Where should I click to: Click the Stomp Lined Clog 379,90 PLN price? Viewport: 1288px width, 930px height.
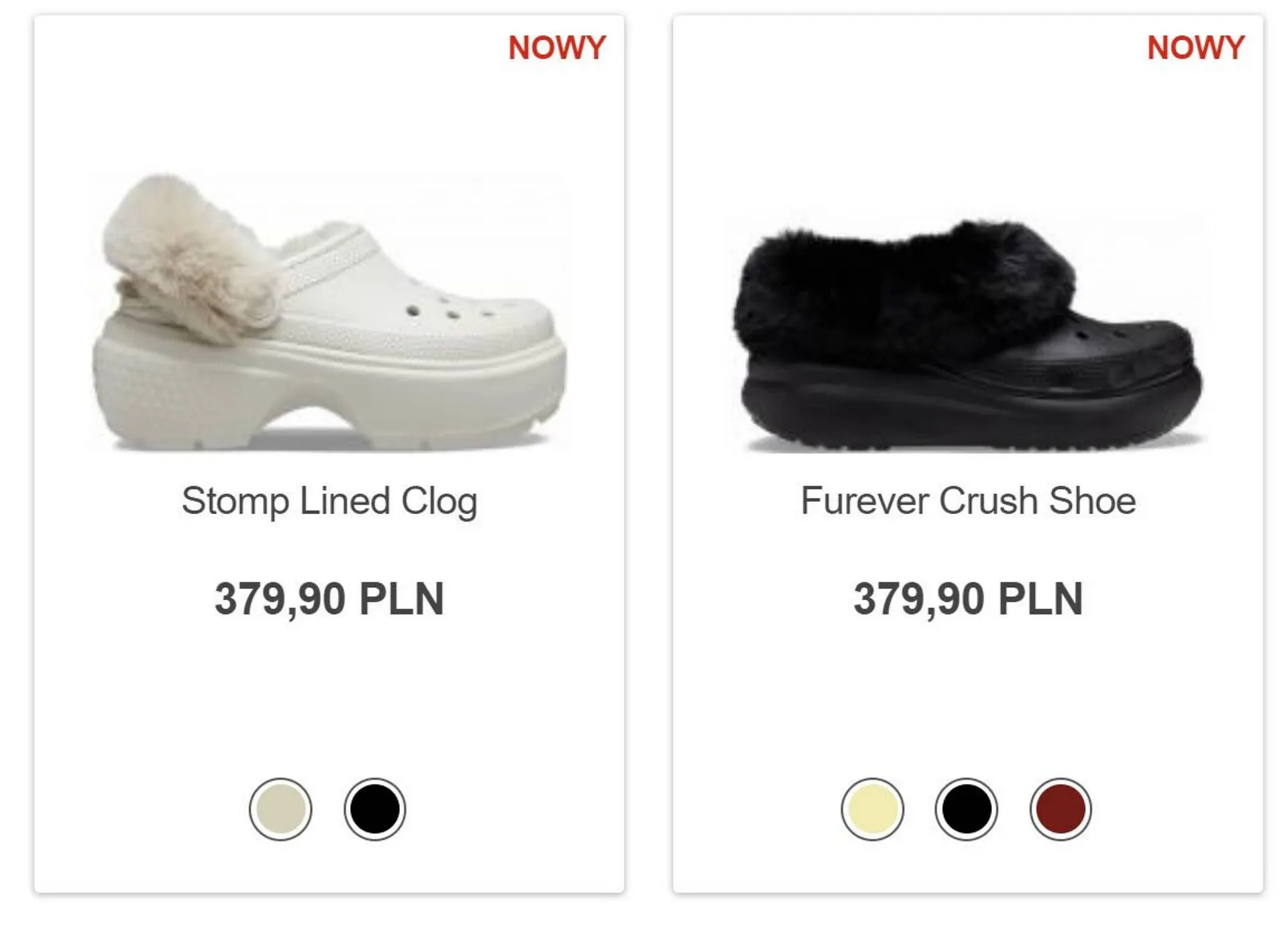click(x=329, y=599)
